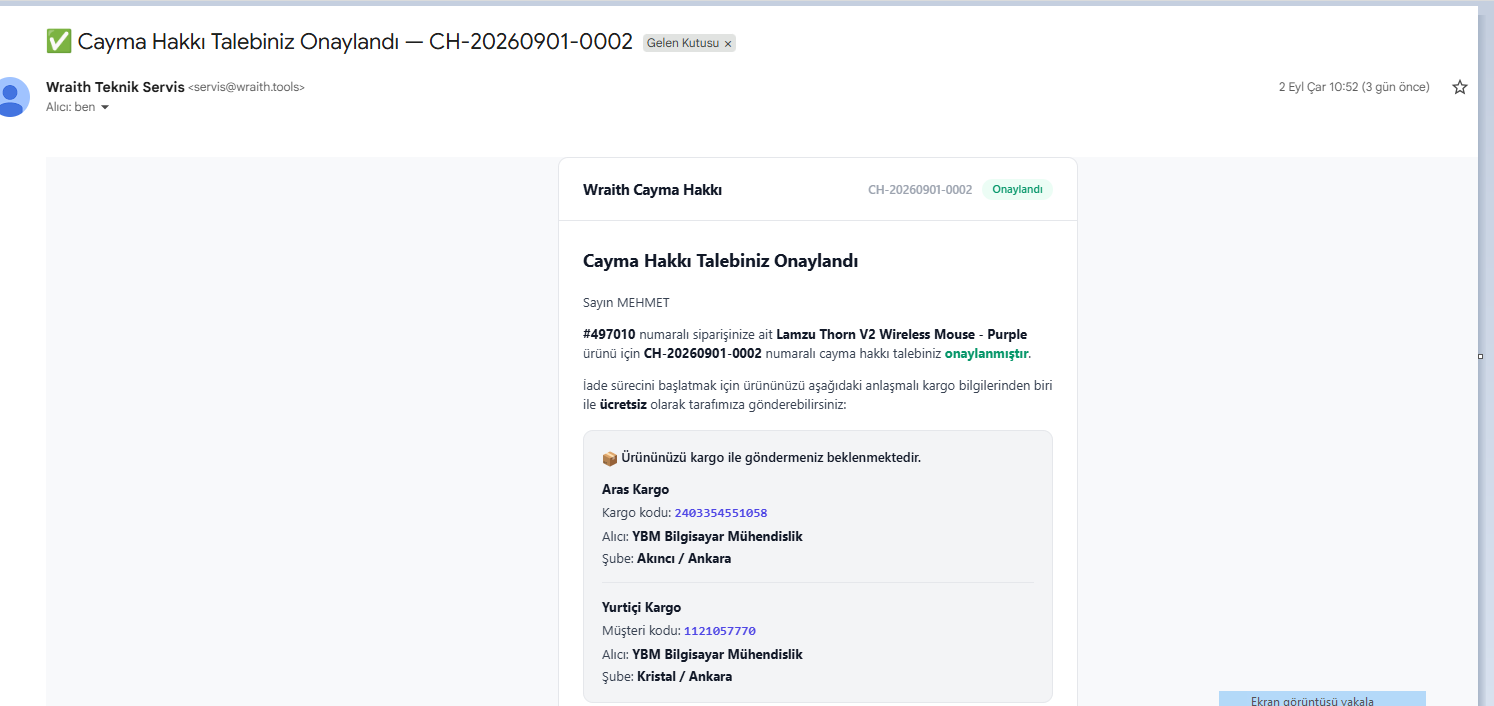Click sender name Wraith Teknik Servis
Screen dimensions: 1494x706
(x=115, y=87)
